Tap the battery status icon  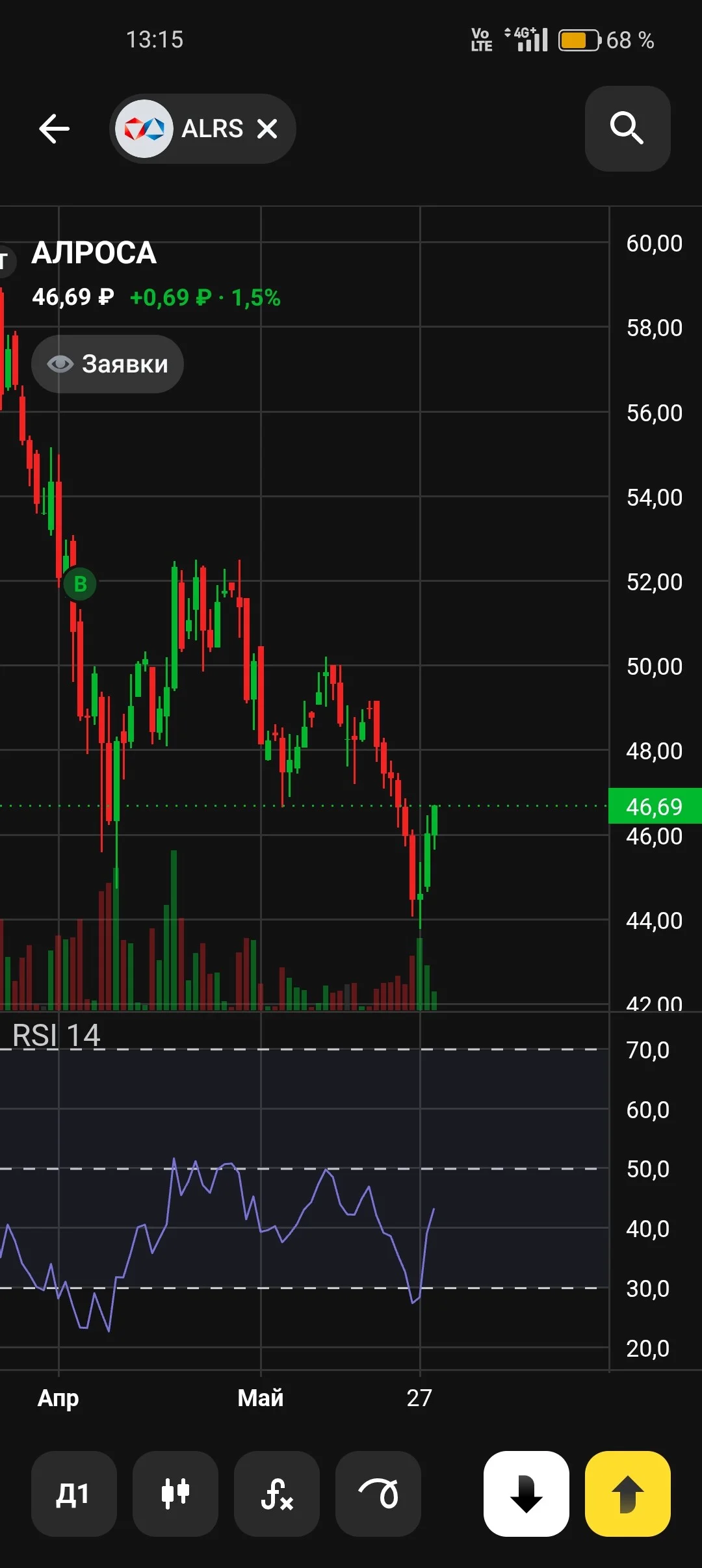(578, 40)
